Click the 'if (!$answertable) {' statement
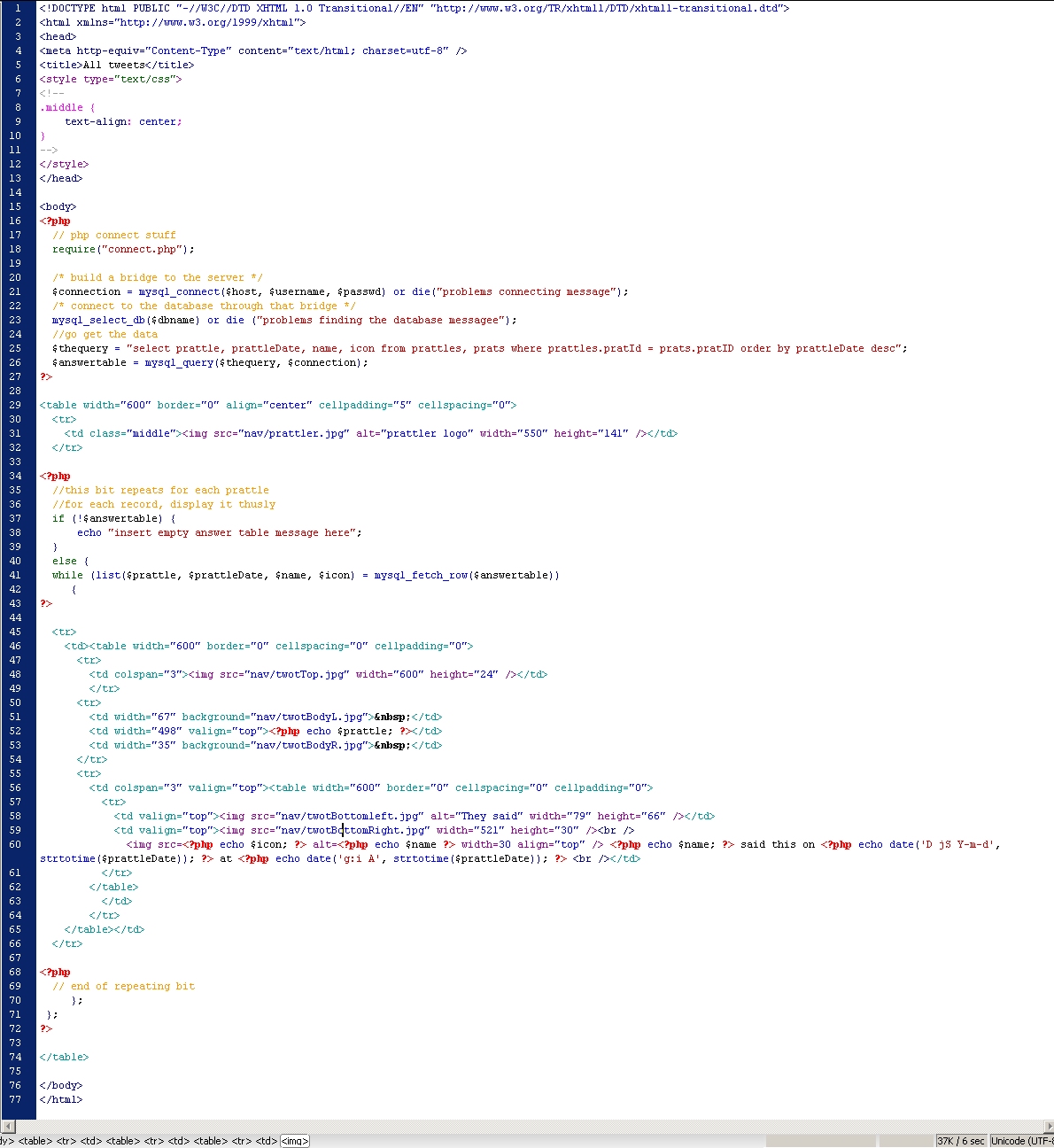 [114, 518]
